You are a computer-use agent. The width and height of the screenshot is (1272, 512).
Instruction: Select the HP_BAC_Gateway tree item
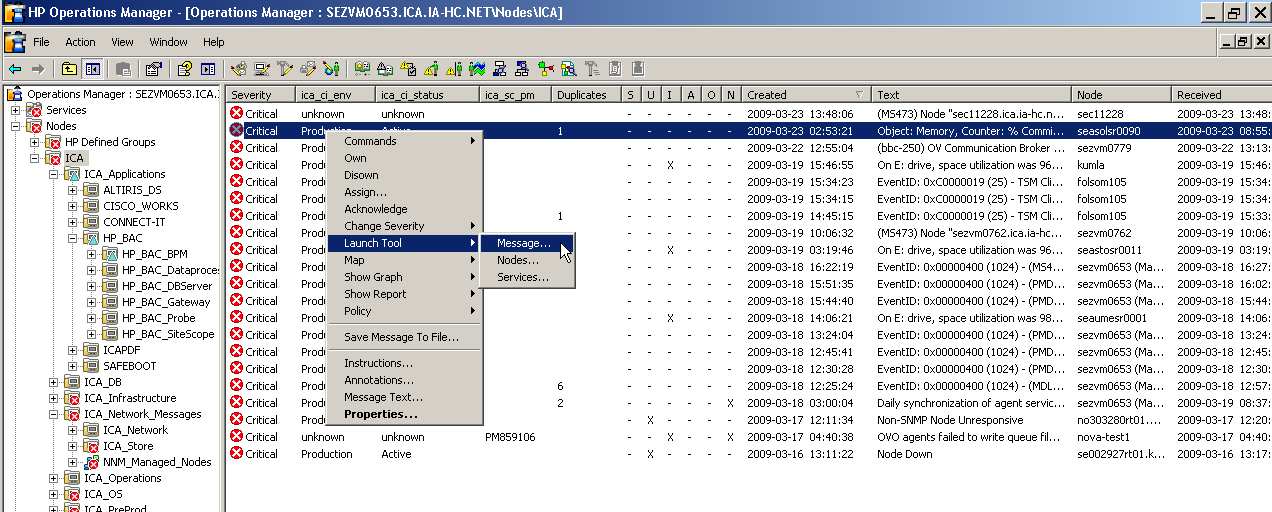coord(166,302)
